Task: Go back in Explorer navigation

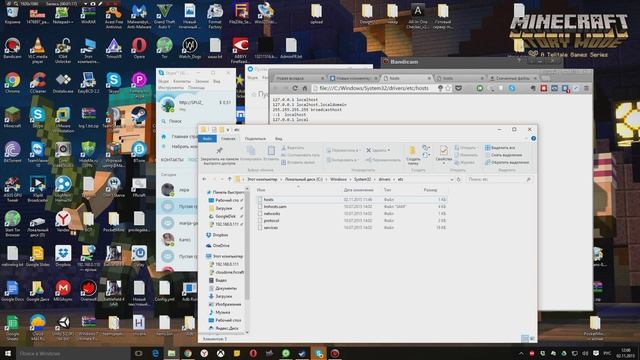Action: [205, 179]
